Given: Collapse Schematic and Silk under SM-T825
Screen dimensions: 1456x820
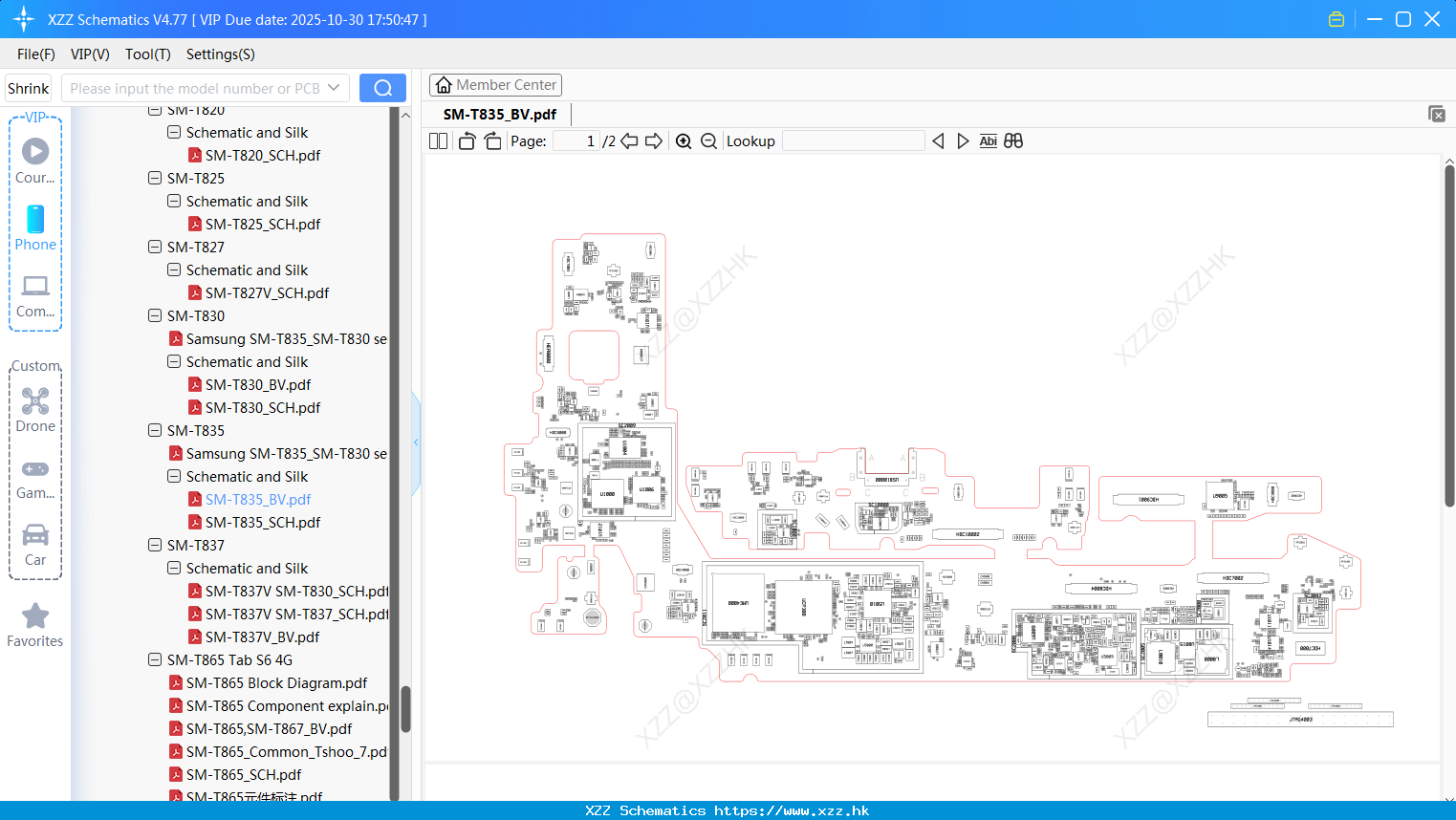Looking at the screenshot, I should tap(174, 201).
